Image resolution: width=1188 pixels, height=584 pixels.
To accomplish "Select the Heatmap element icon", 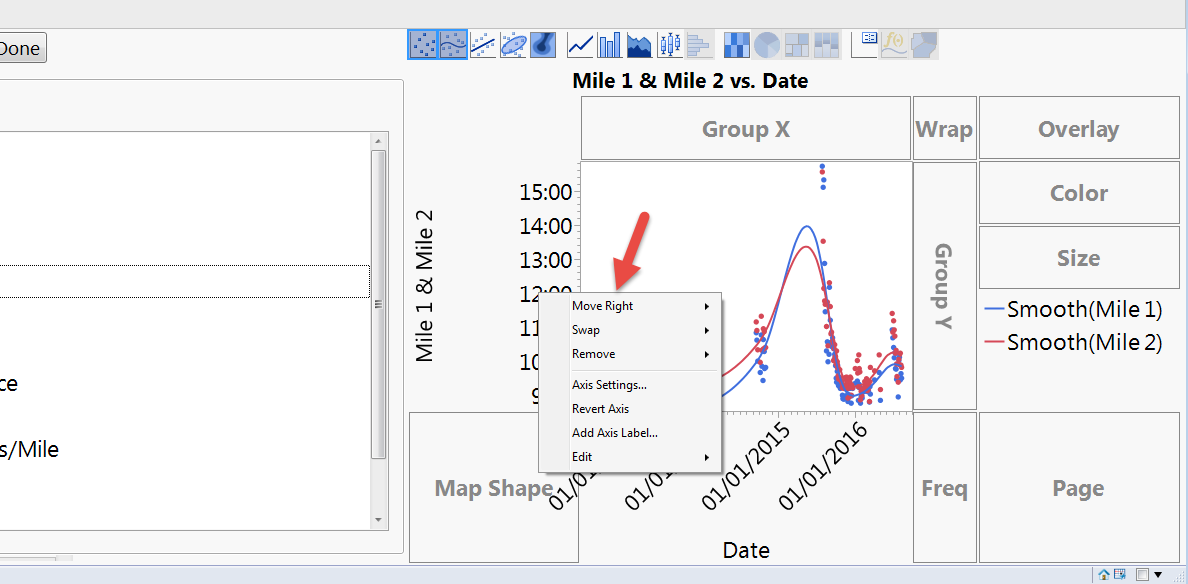I will (737, 44).
